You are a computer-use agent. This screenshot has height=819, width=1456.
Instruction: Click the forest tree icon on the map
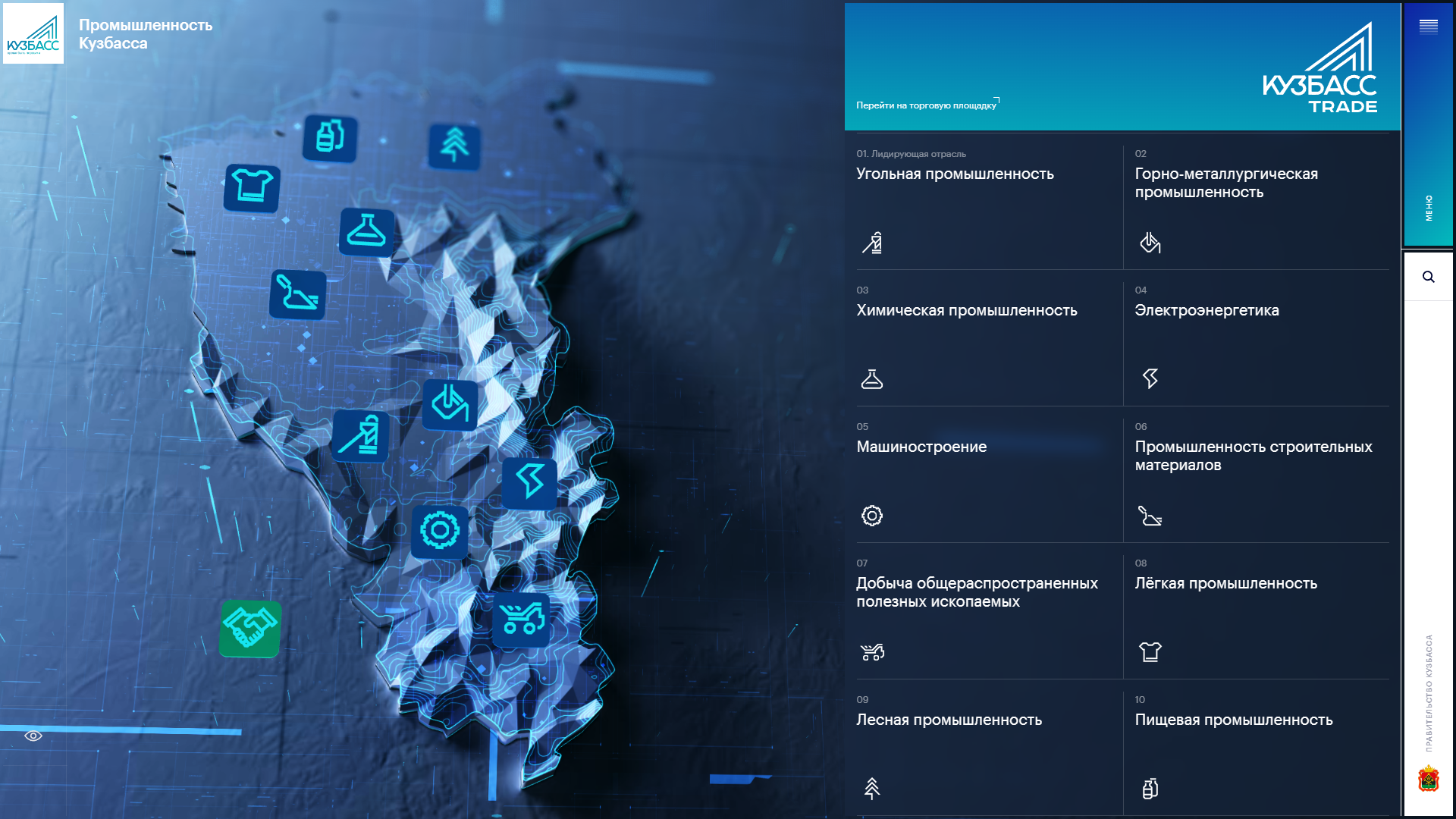[454, 146]
